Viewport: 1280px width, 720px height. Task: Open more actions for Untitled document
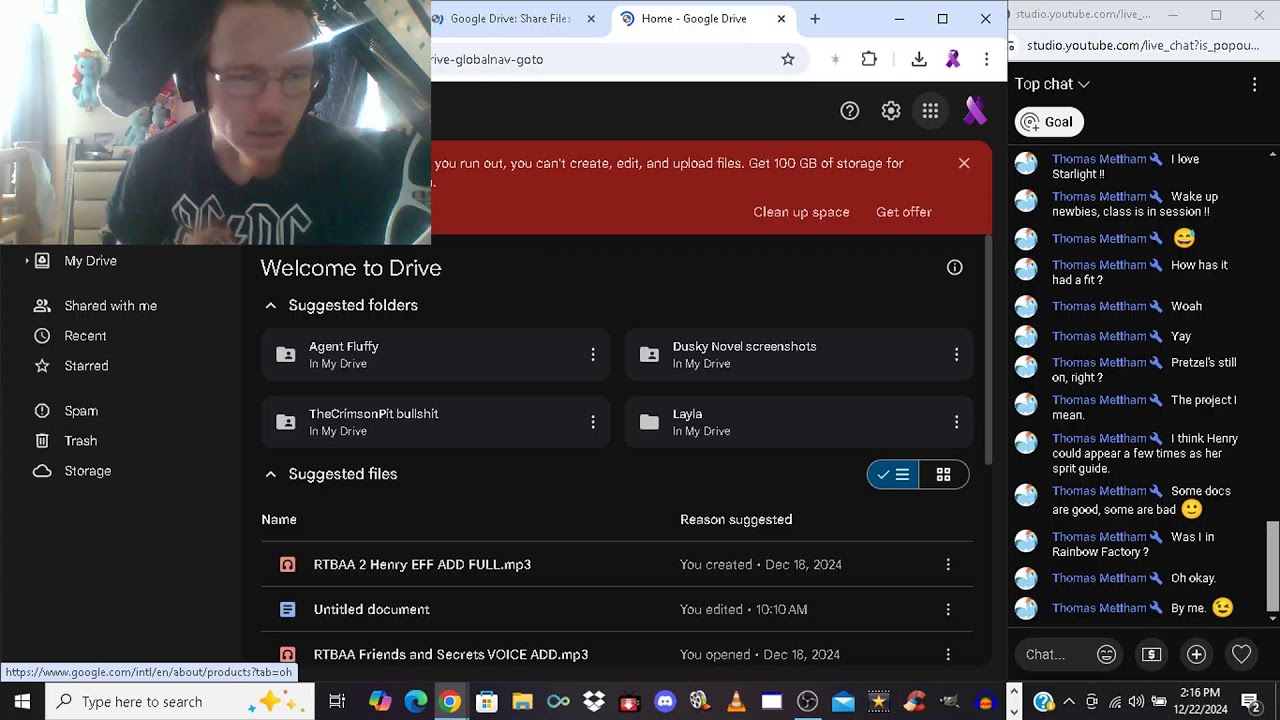click(x=948, y=610)
